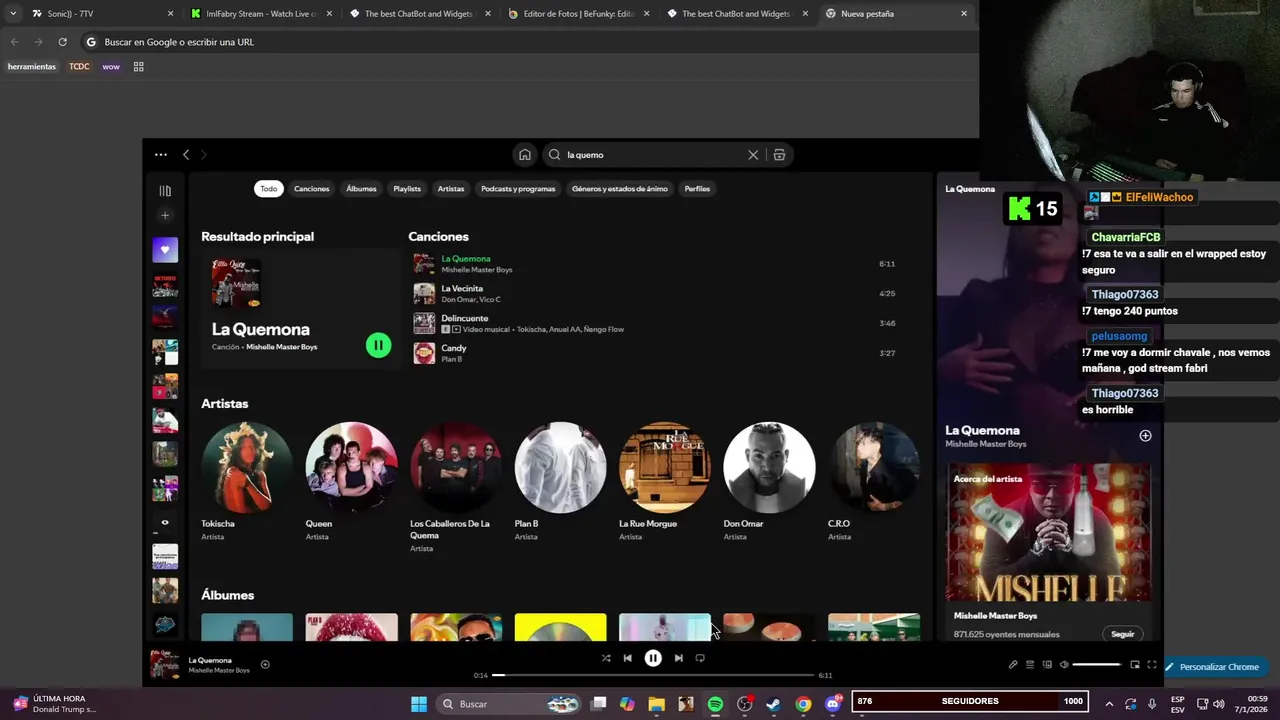
Task: Add La Quemona from Now Playing panel
Action: click(x=1145, y=436)
